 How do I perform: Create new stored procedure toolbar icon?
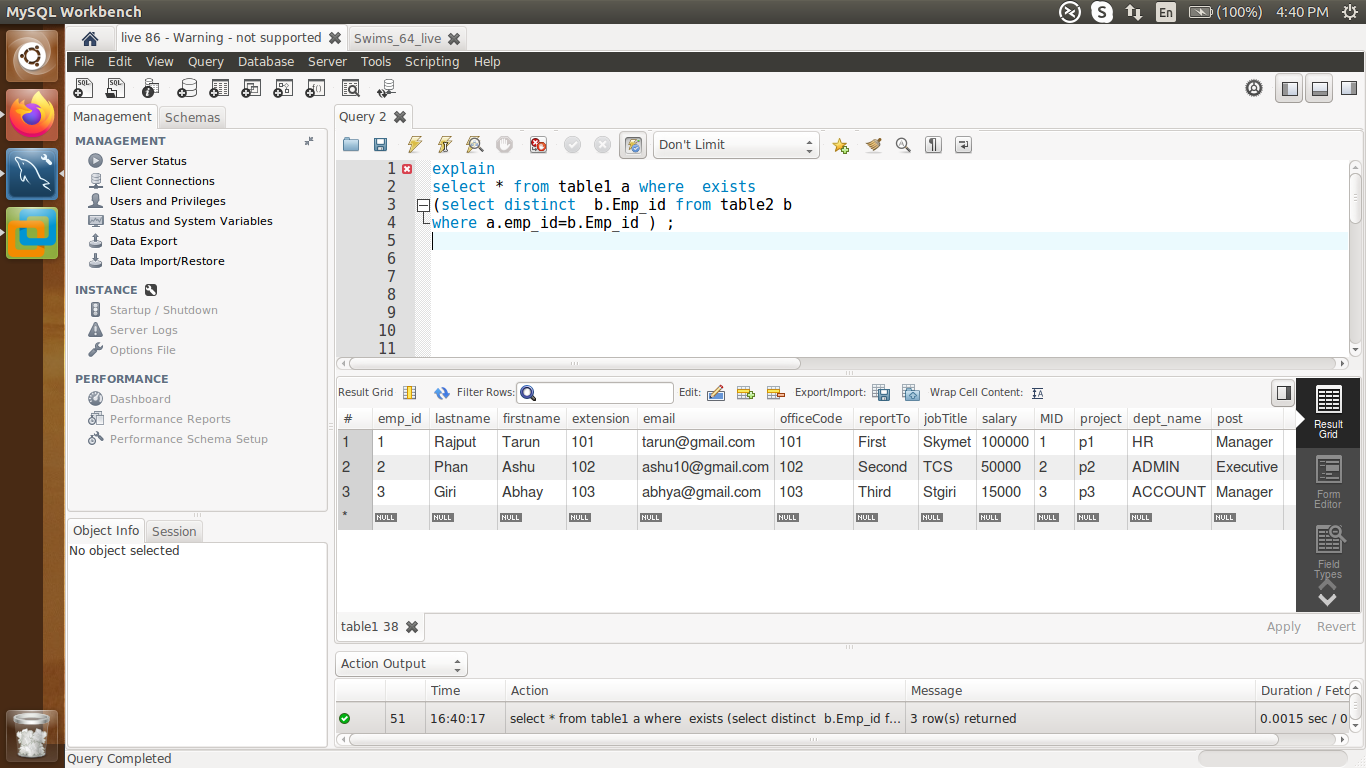[284, 89]
